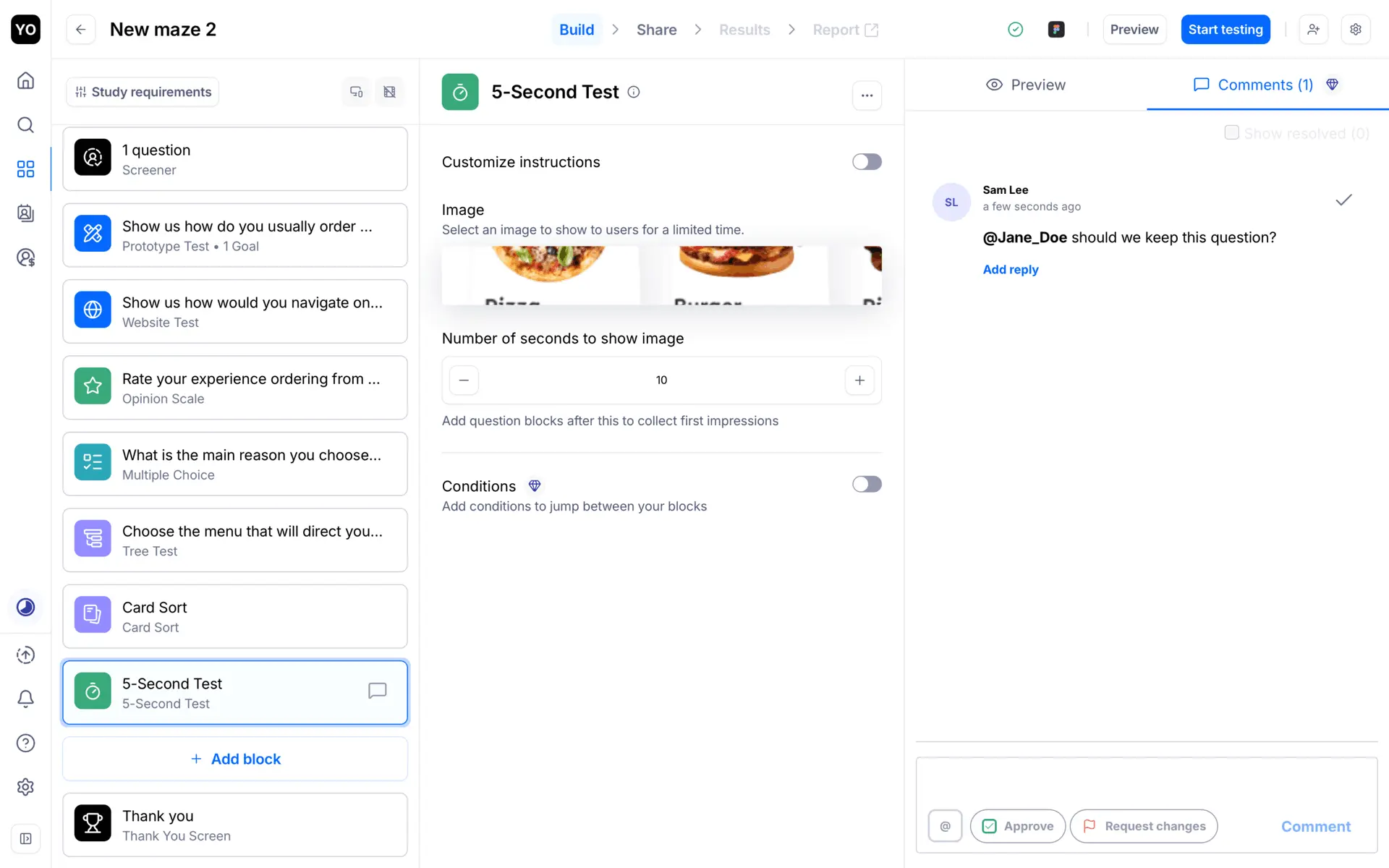Open the Study requirements panel
Image resolution: width=1389 pixels, height=868 pixels.
click(x=143, y=92)
